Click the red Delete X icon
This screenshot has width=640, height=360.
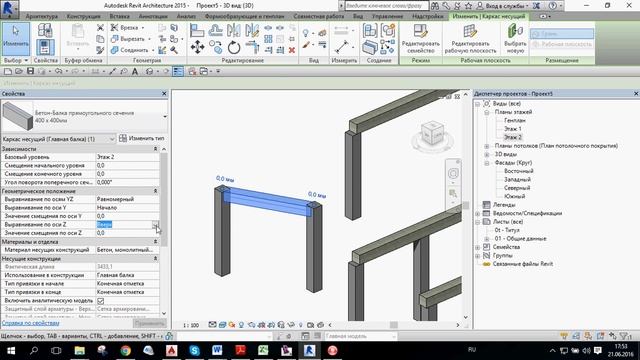point(292,50)
